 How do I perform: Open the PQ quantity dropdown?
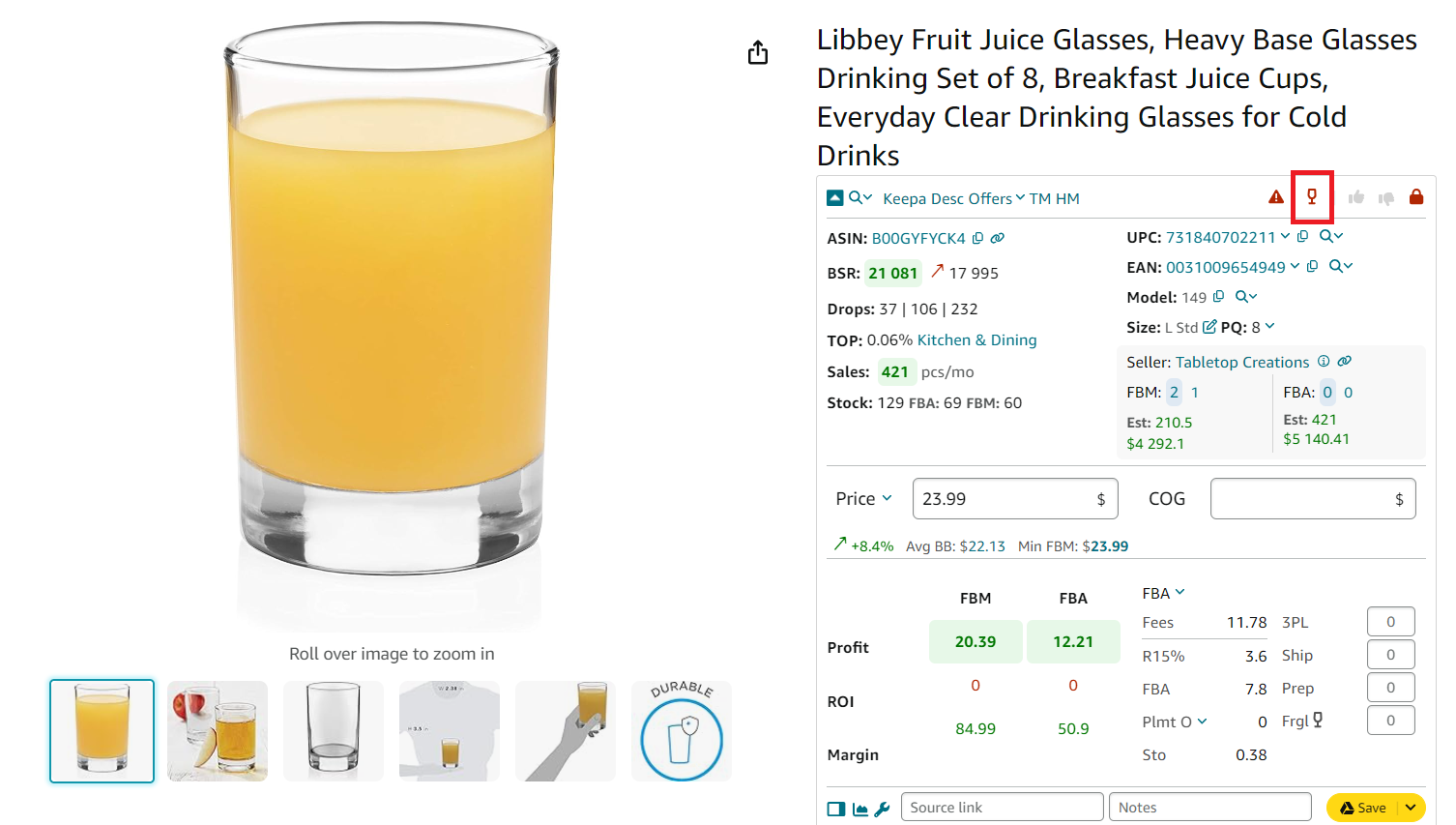(1269, 327)
